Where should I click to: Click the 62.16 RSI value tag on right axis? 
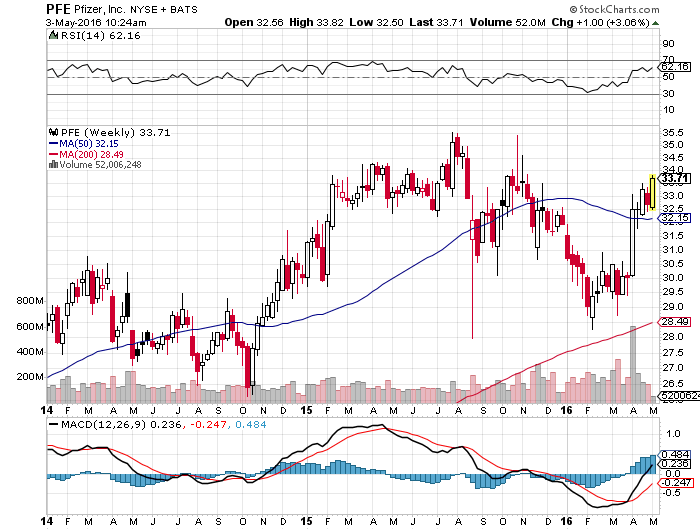point(675,67)
